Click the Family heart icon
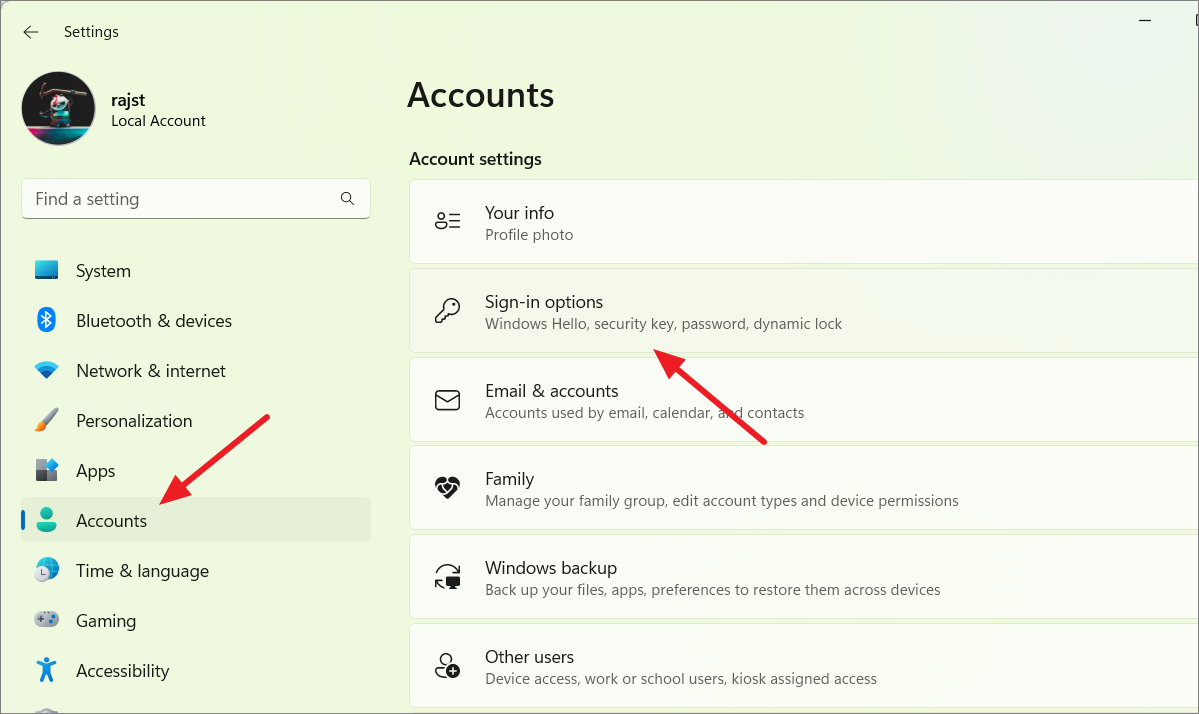This screenshot has height=714, width=1199. tap(447, 488)
